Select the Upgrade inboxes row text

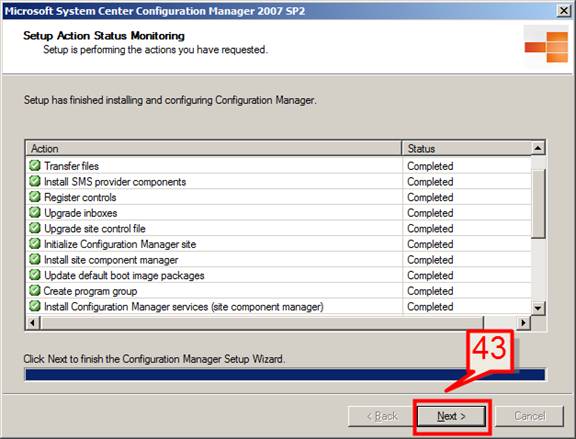click(81, 213)
